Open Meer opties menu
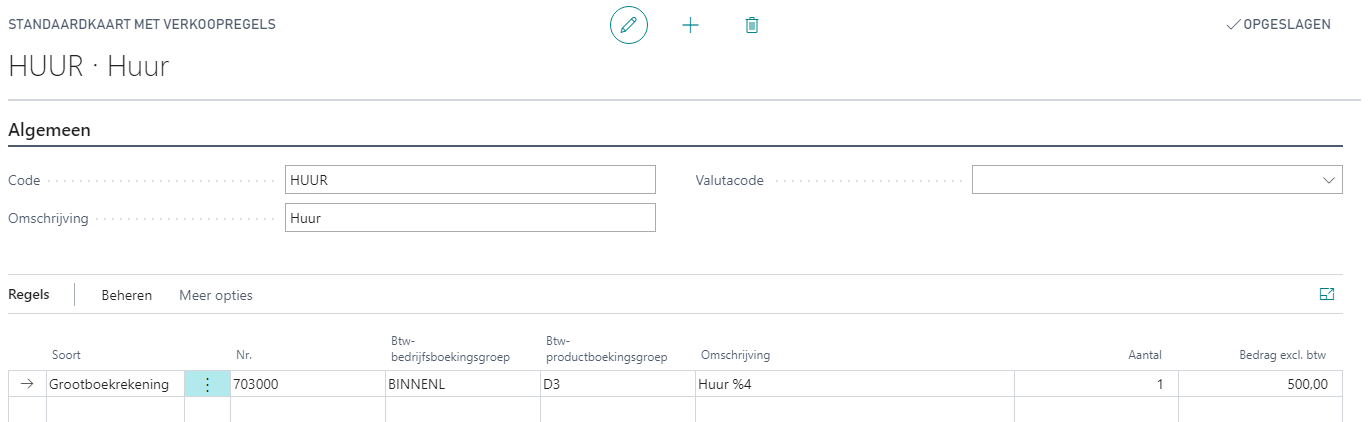This screenshot has width=1370, height=422. [216, 295]
